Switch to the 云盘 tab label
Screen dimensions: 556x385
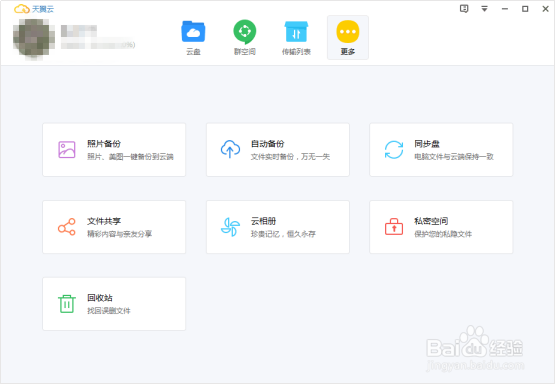pos(193,52)
